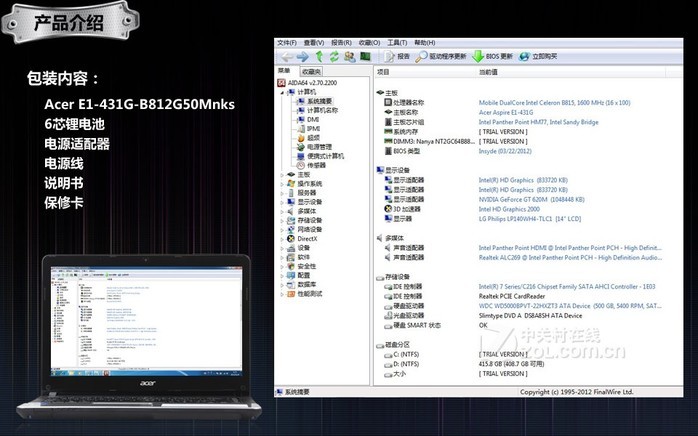Click the green Up arrow toolbar icon
The width and height of the screenshot is (698, 436).
pos(319,57)
